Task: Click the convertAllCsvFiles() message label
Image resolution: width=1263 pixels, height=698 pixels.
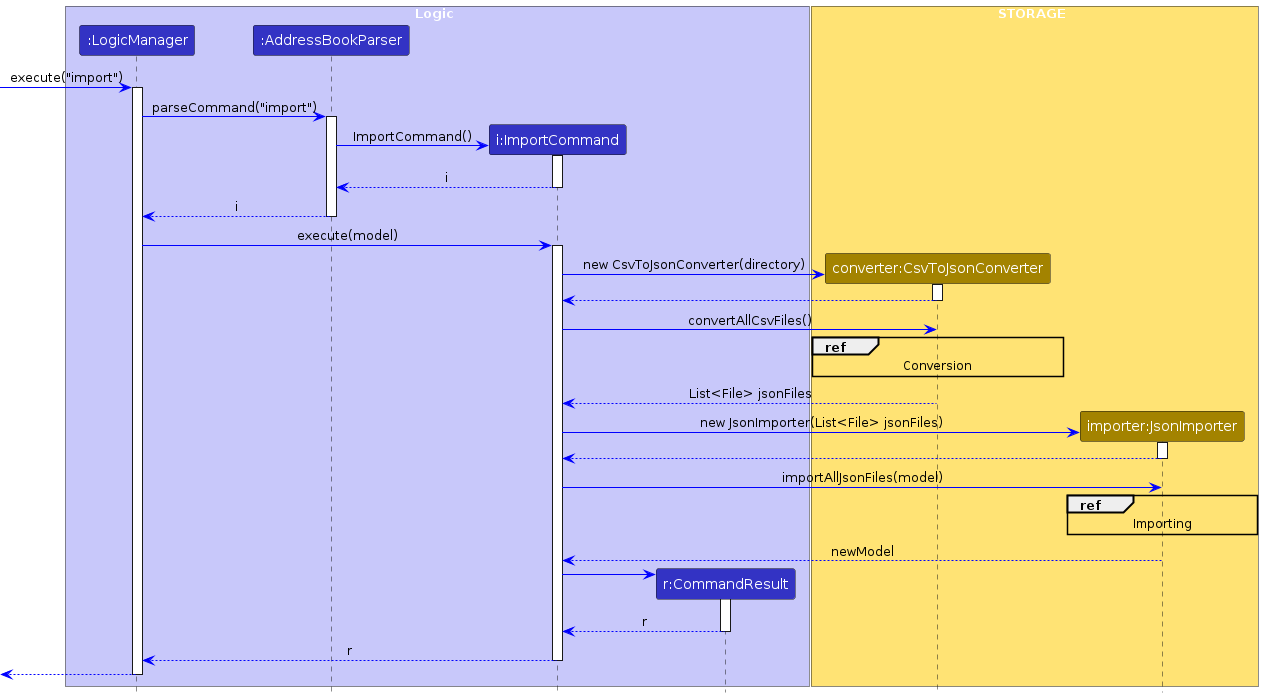Action: pos(750,321)
